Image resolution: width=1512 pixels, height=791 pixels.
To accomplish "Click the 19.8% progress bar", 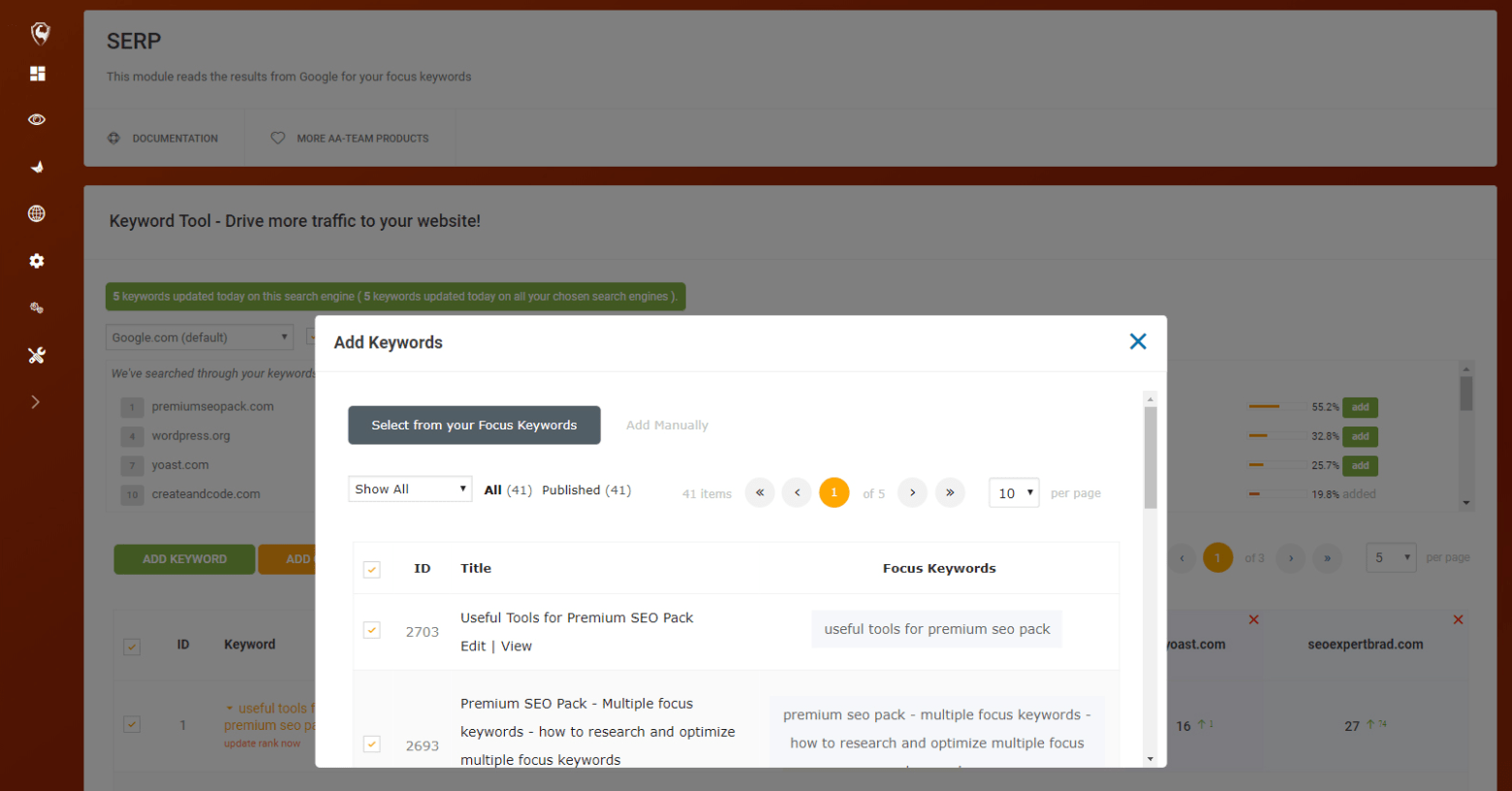I will point(1277,494).
